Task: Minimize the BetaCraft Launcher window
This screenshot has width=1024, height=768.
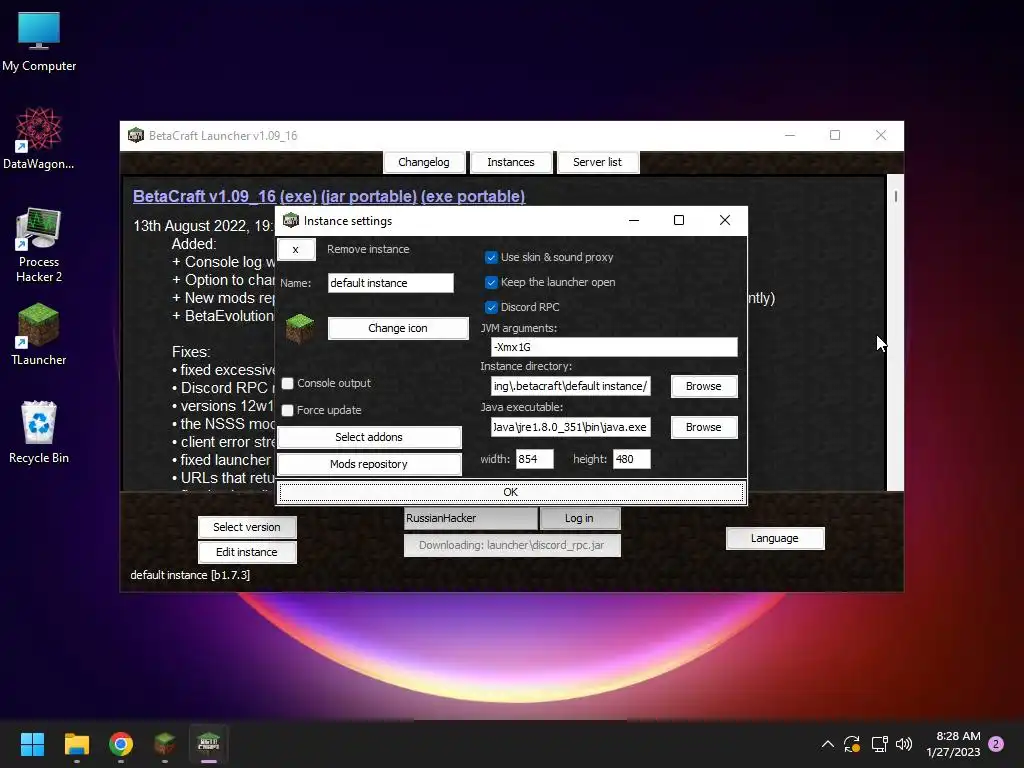Action: [x=790, y=135]
